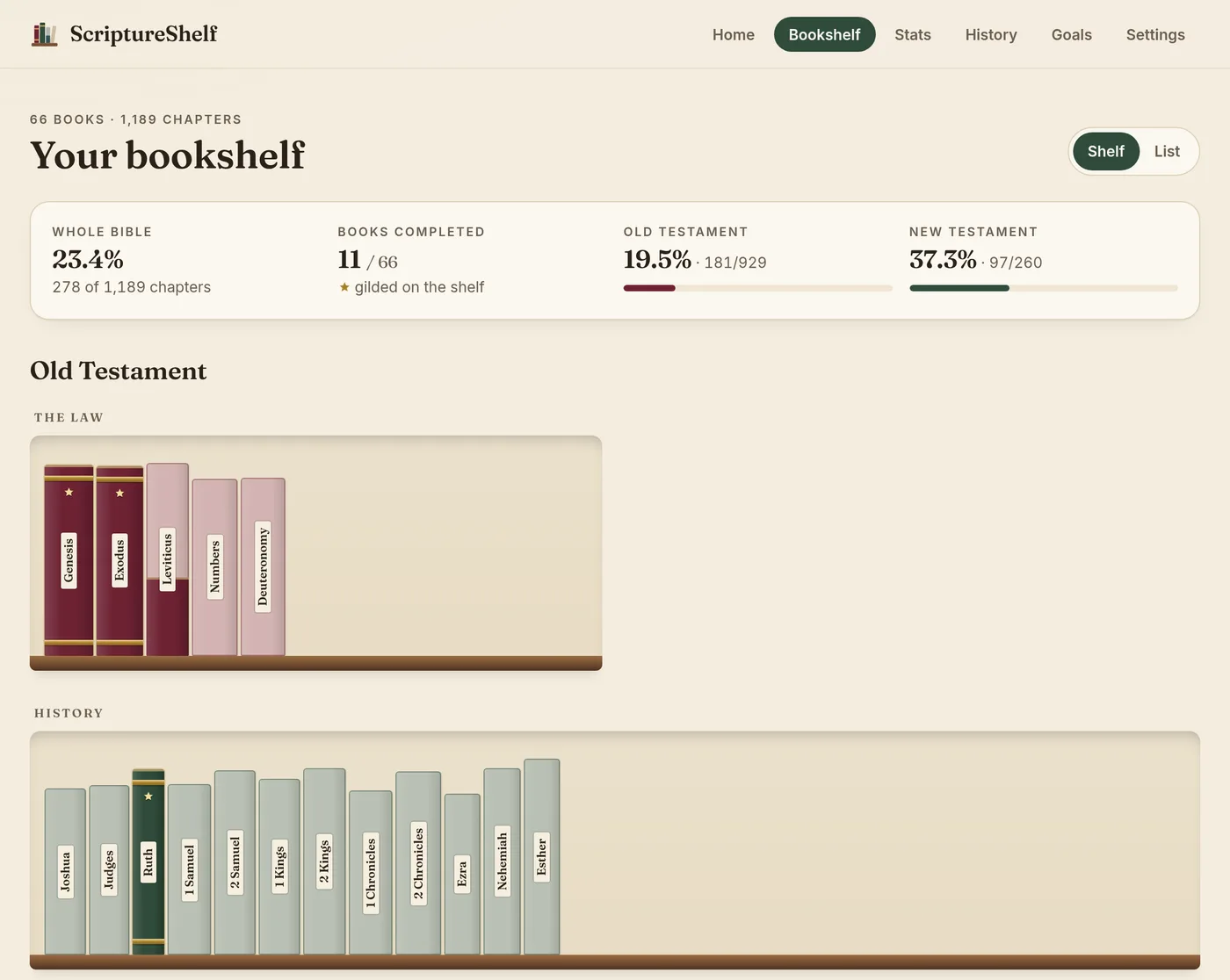This screenshot has width=1230, height=980.
Task: Open the Home page
Action: [733, 34]
